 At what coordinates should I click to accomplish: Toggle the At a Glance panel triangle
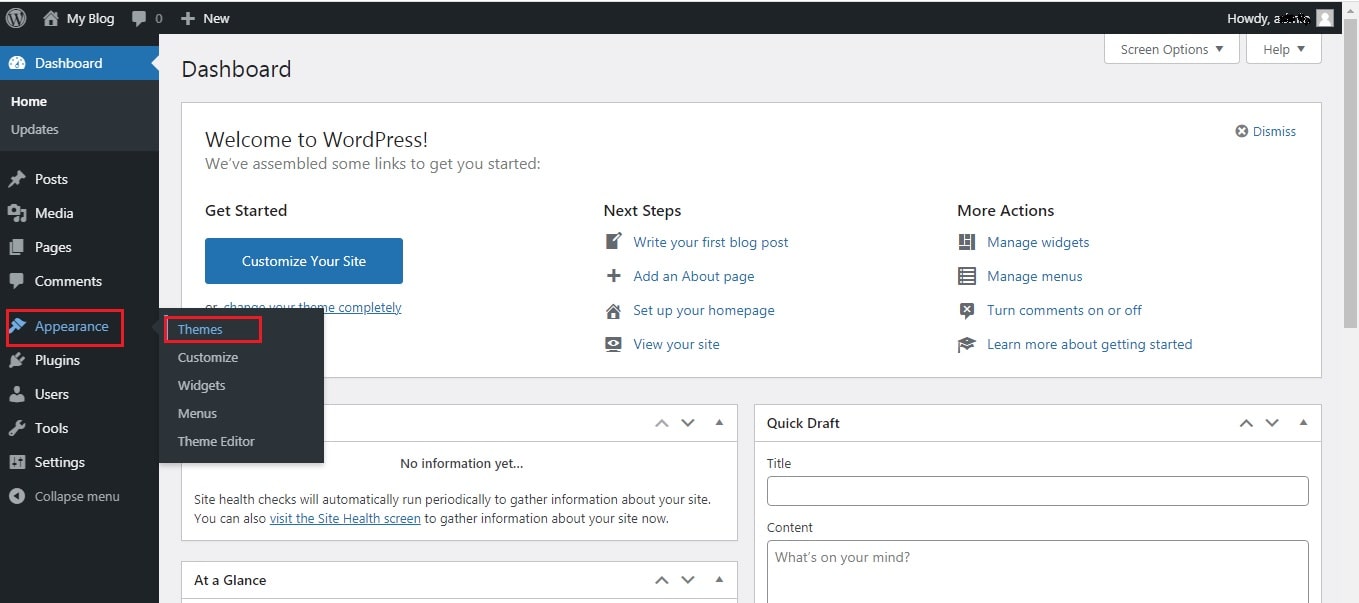(719, 580)
